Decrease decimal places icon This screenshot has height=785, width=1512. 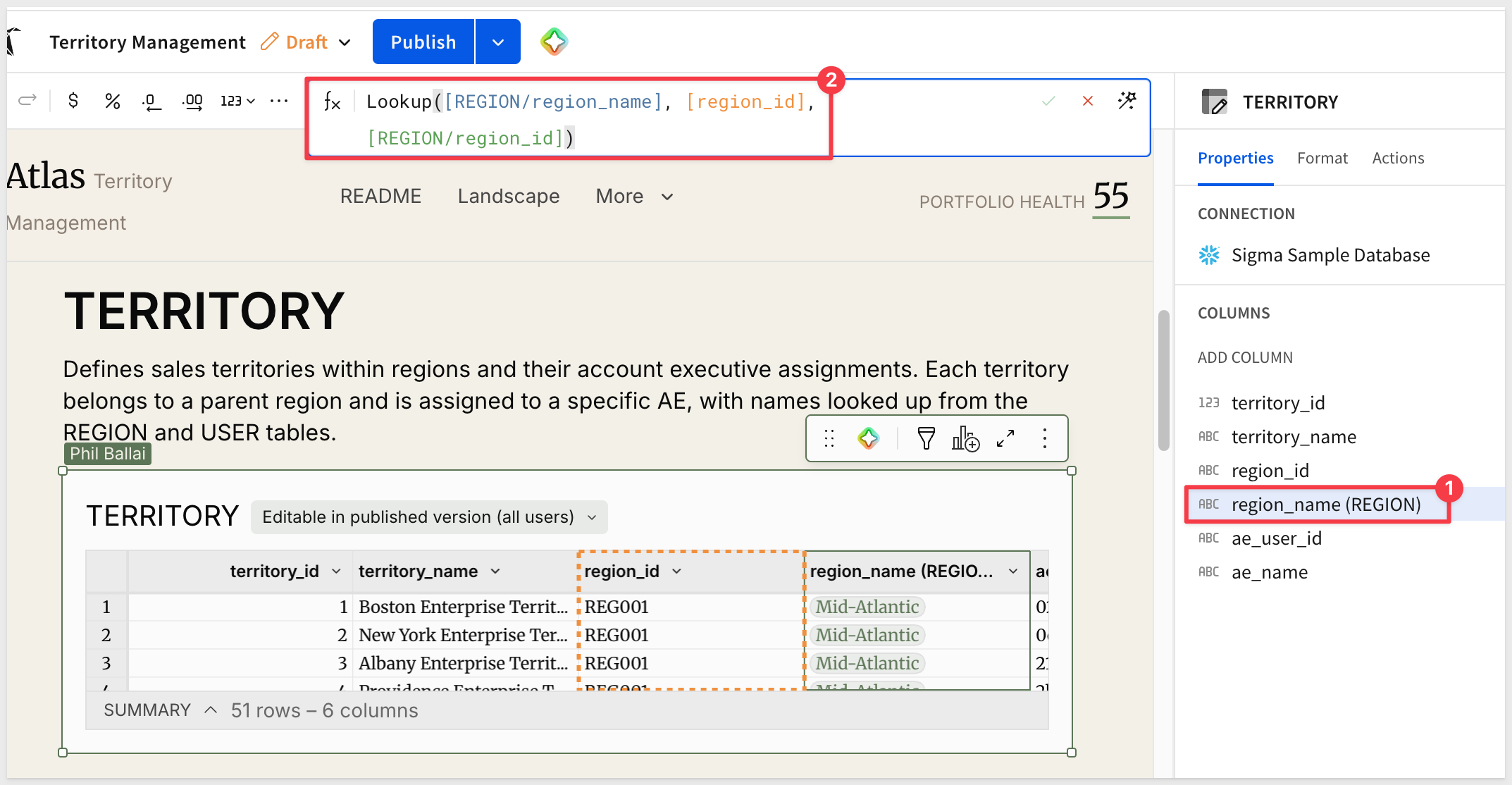[x=151, y=102]
